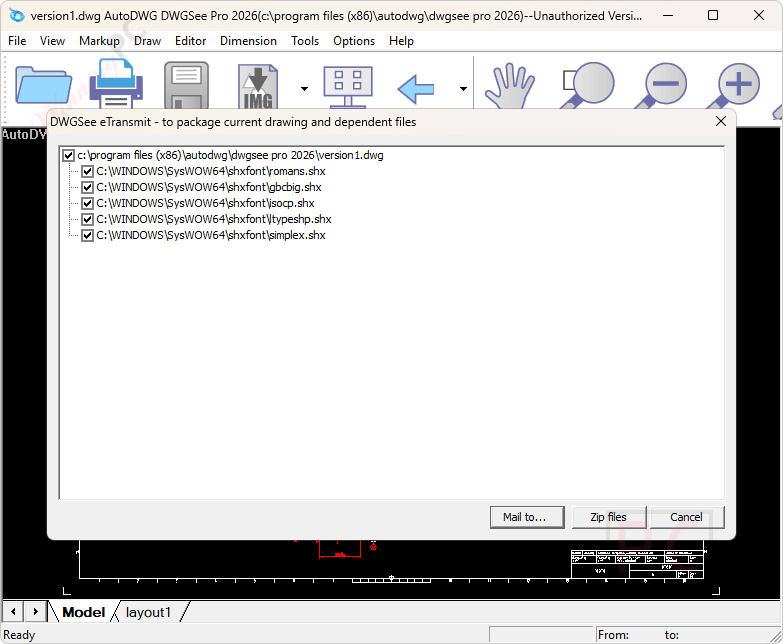Activate the Zoom window magnifier tool
783x644 pixels.
point(587,85)
